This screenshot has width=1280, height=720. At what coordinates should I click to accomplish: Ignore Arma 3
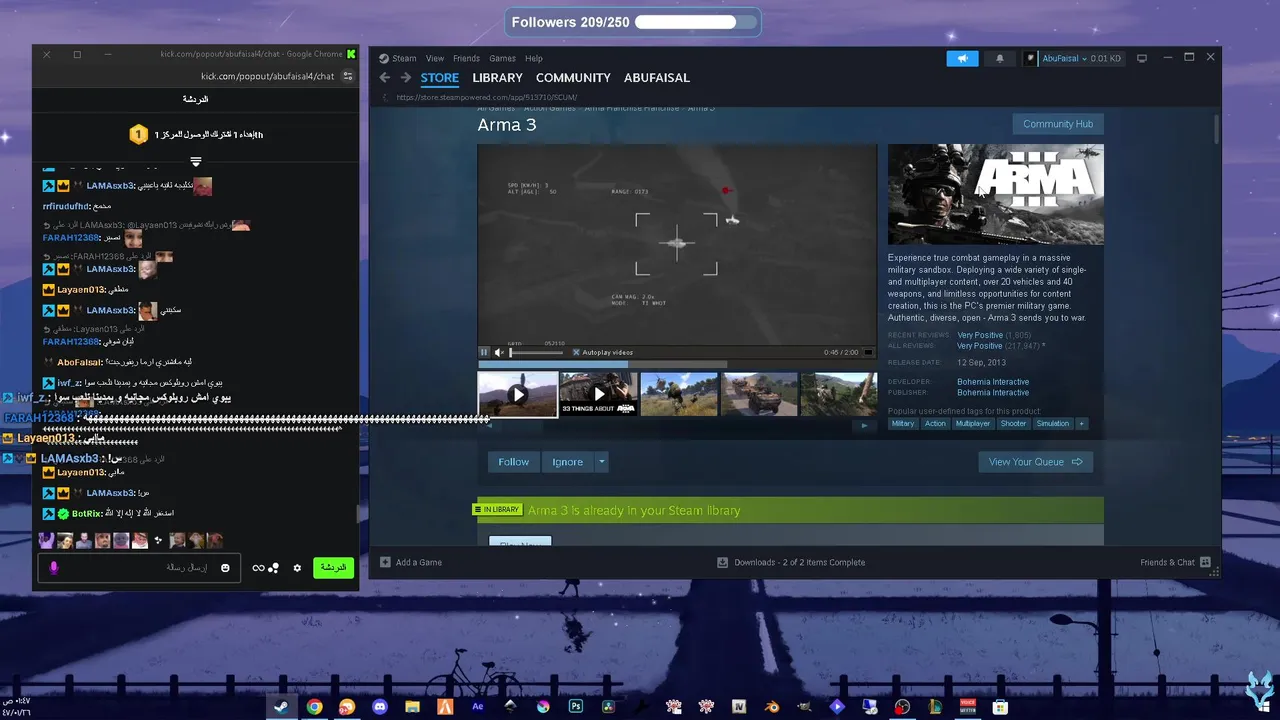[567, 462]
